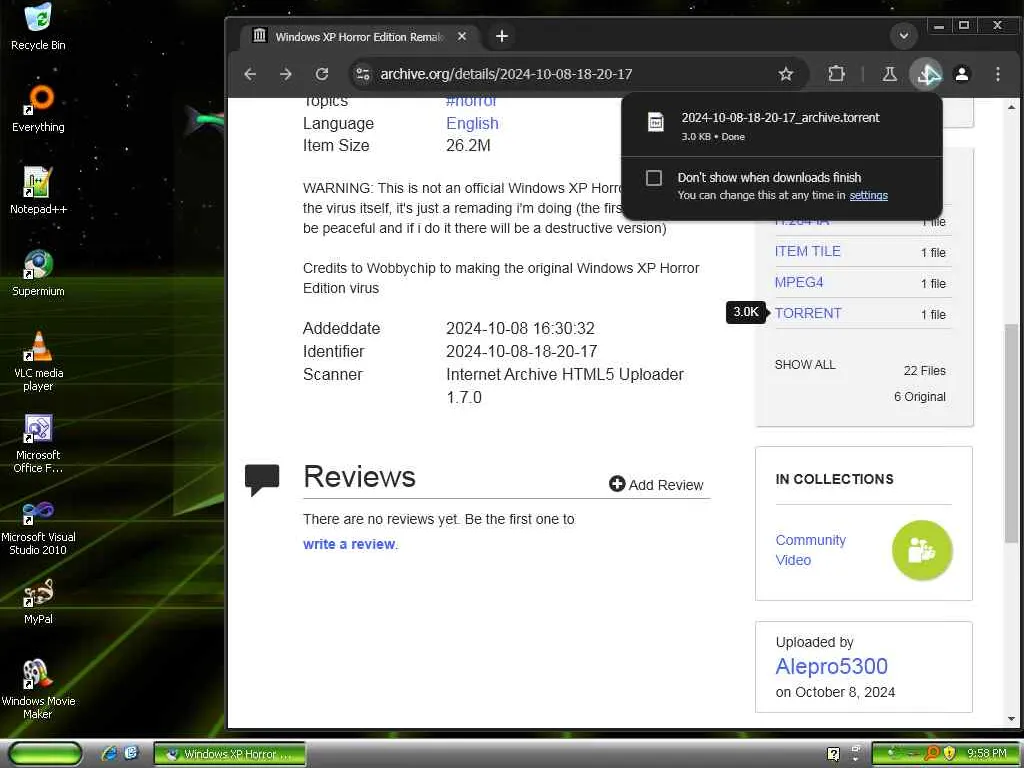Open the profile avatar button

point(961,74)
